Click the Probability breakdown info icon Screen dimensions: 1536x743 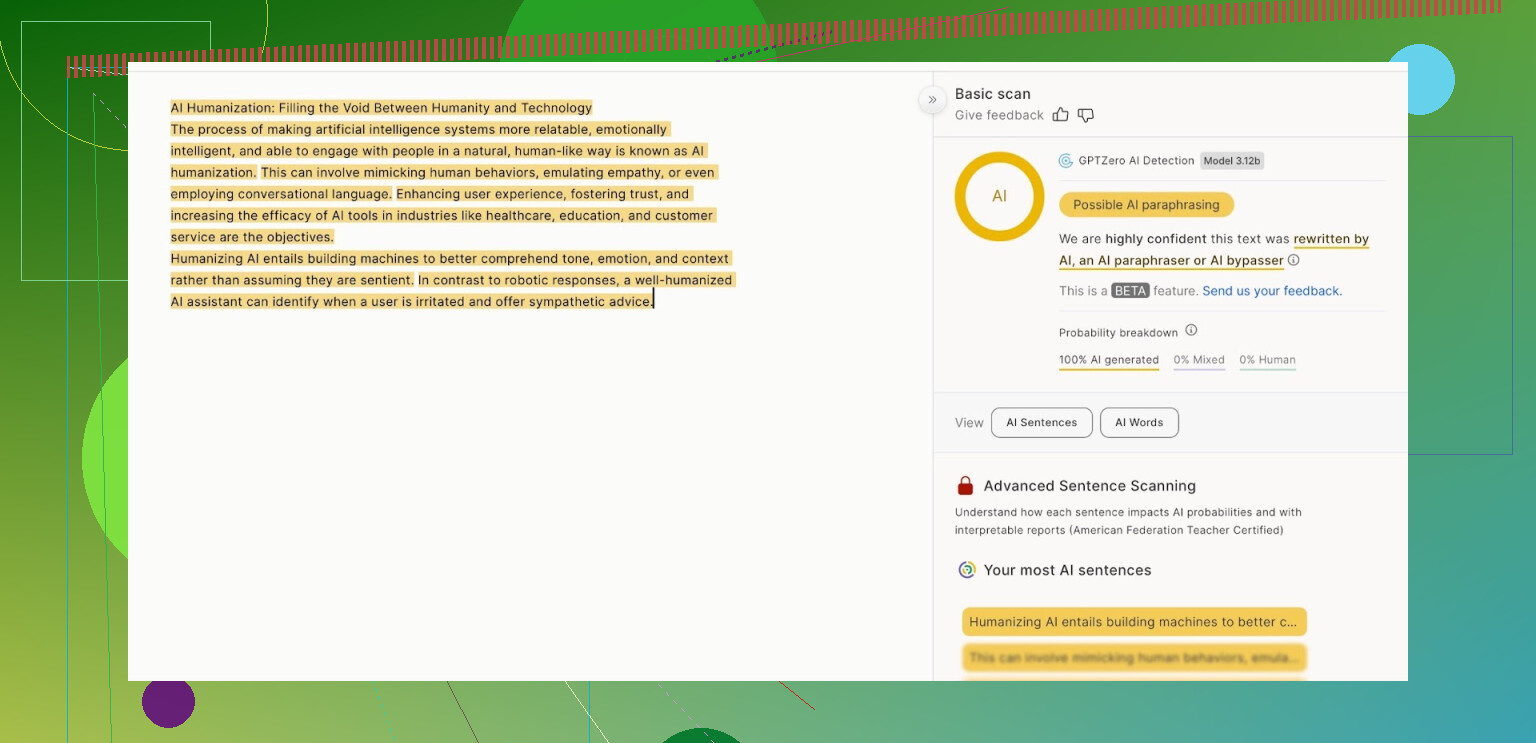[1191, 331]
